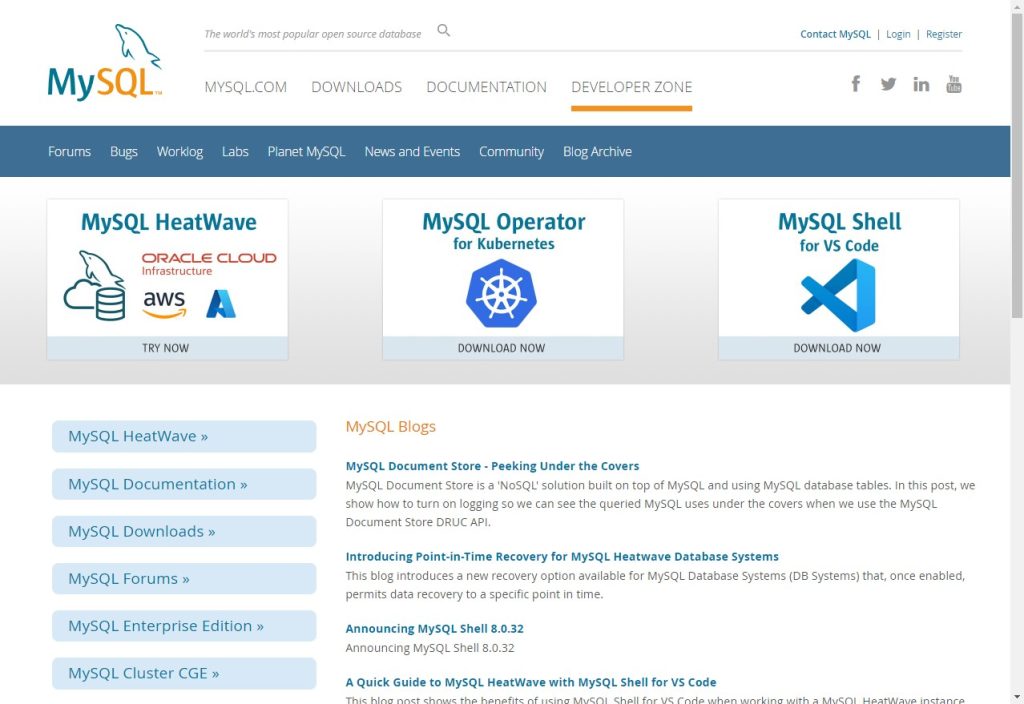Click the MySQL dolphin logo

point(104,62)
